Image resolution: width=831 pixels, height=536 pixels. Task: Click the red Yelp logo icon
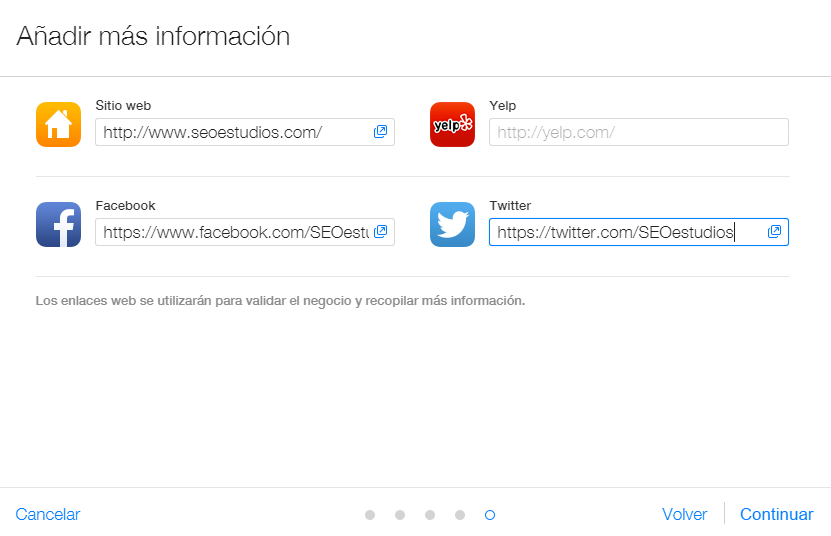click(452, 125)
